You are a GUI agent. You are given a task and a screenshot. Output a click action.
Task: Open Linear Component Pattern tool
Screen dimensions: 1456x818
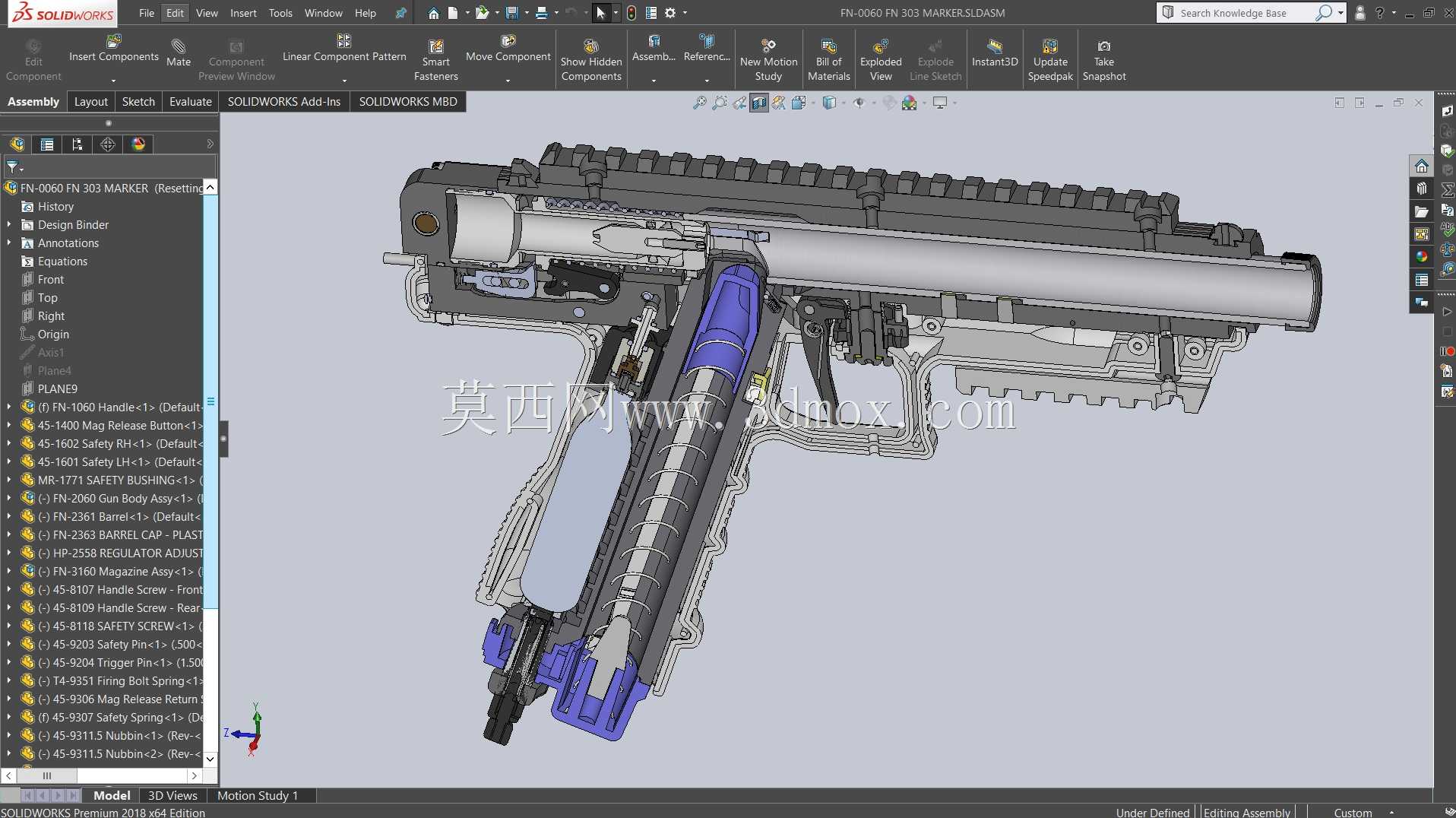point(344,49)
